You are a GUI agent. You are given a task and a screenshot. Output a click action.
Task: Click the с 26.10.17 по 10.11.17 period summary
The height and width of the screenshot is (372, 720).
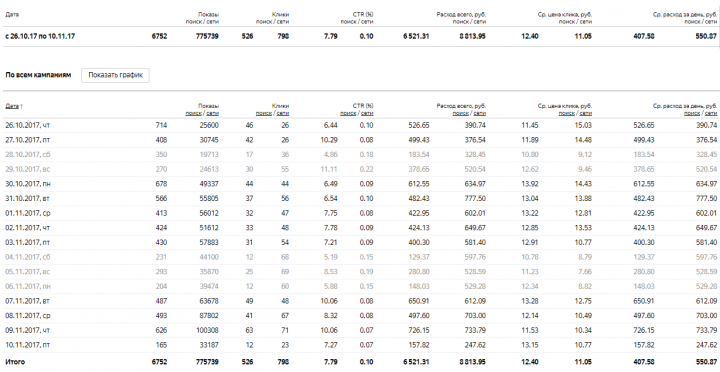[x=40, y=36]
